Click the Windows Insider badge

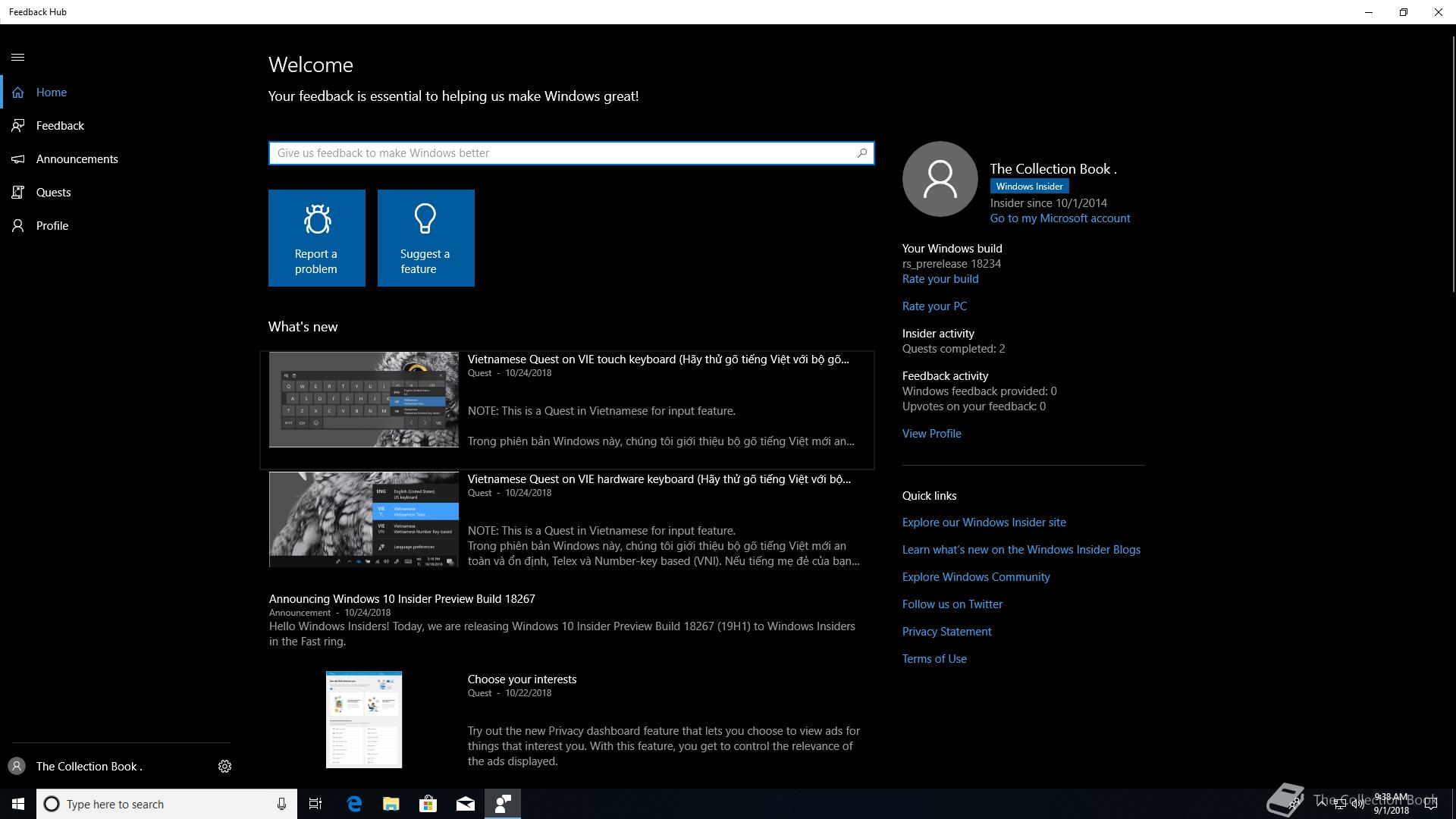point(1029,187)
